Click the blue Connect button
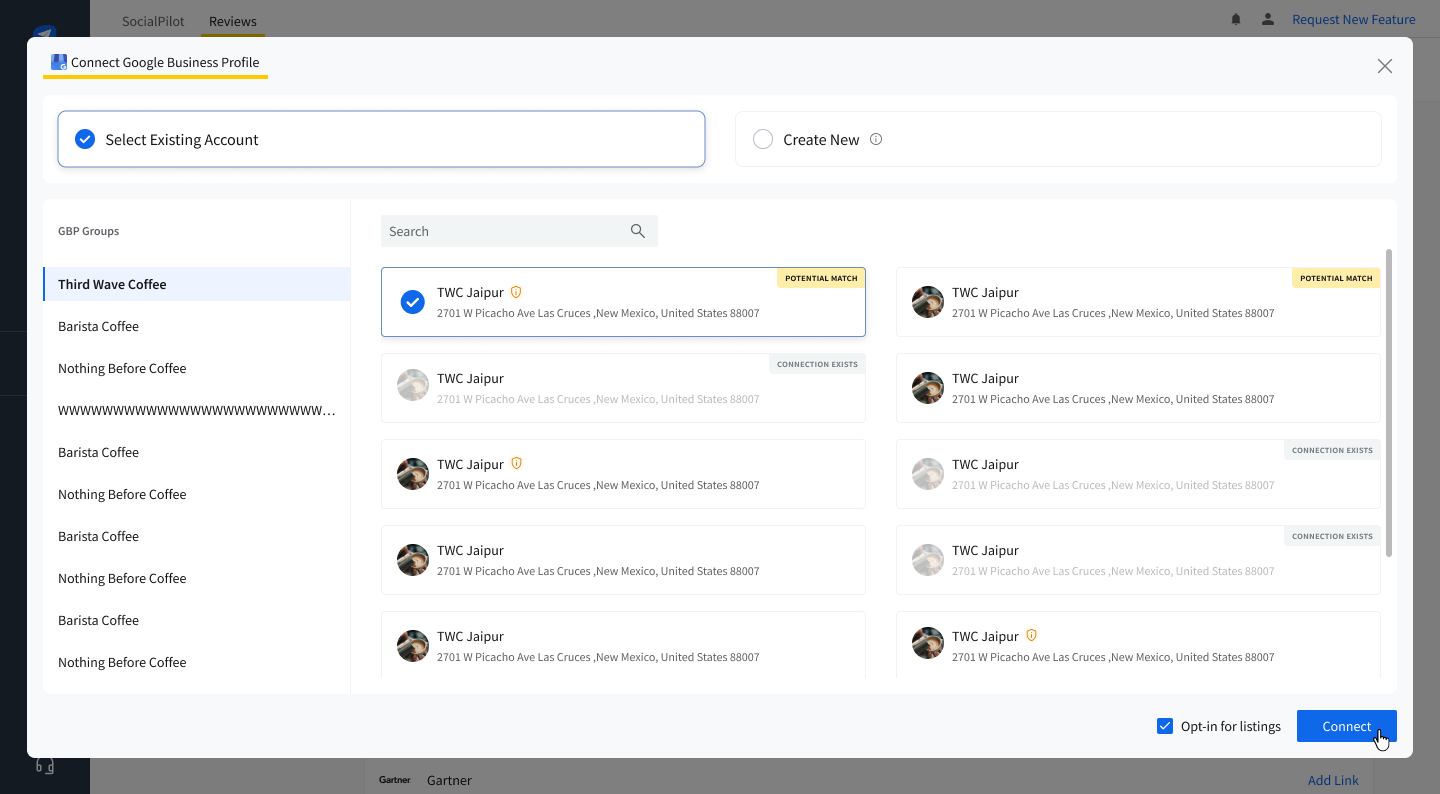This screenshot has height=794, width=1440. pyautogui.click(x=1346, y=726)
